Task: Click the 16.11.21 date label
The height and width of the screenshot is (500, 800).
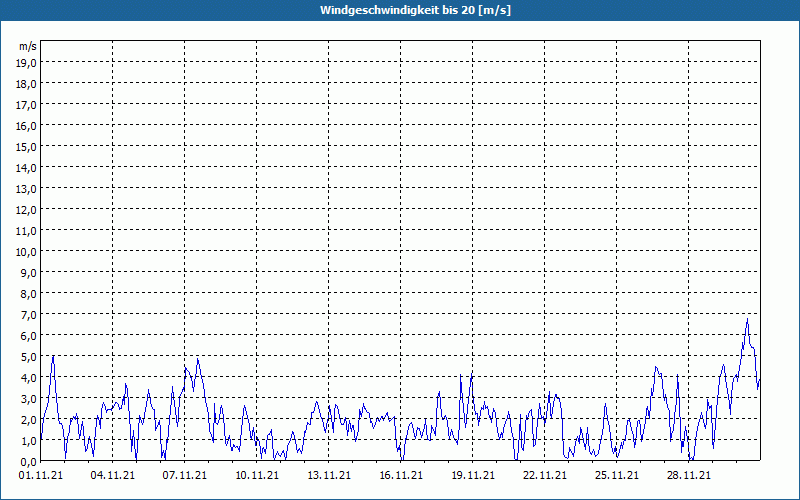Action: coord(401,476)
